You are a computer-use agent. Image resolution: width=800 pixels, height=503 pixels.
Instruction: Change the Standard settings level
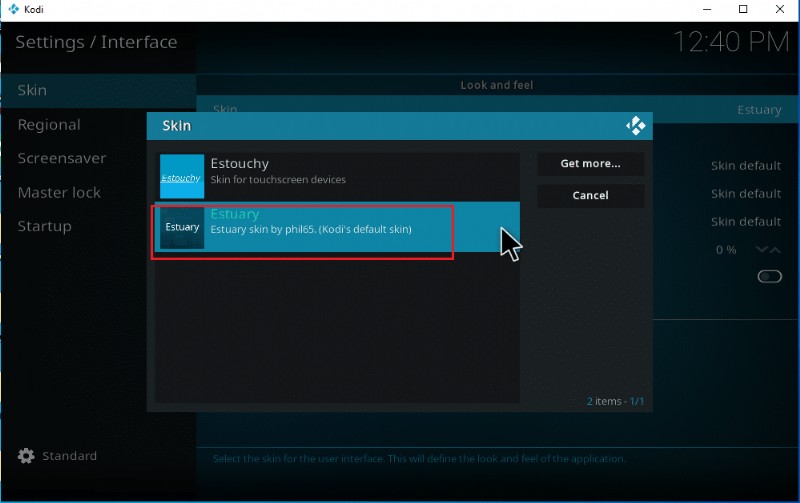tap(69, 456)
